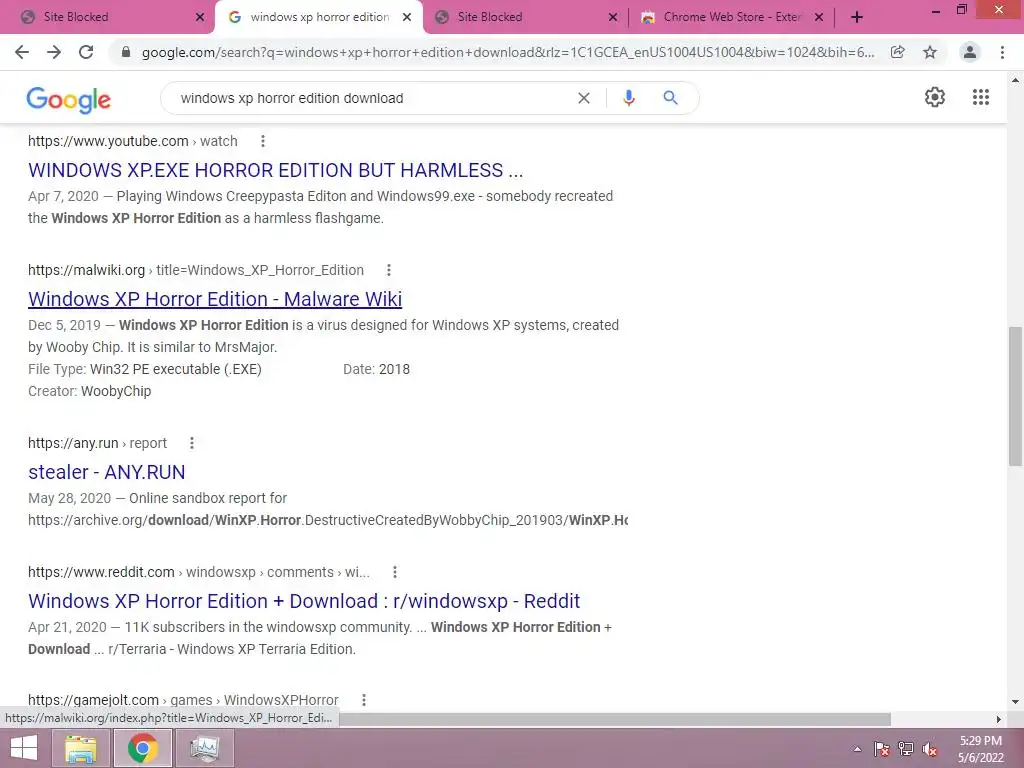The height and width of the screenshot is (768, 1024).
Task: Go forward with the browser arrow
Action: coord(54,52)
